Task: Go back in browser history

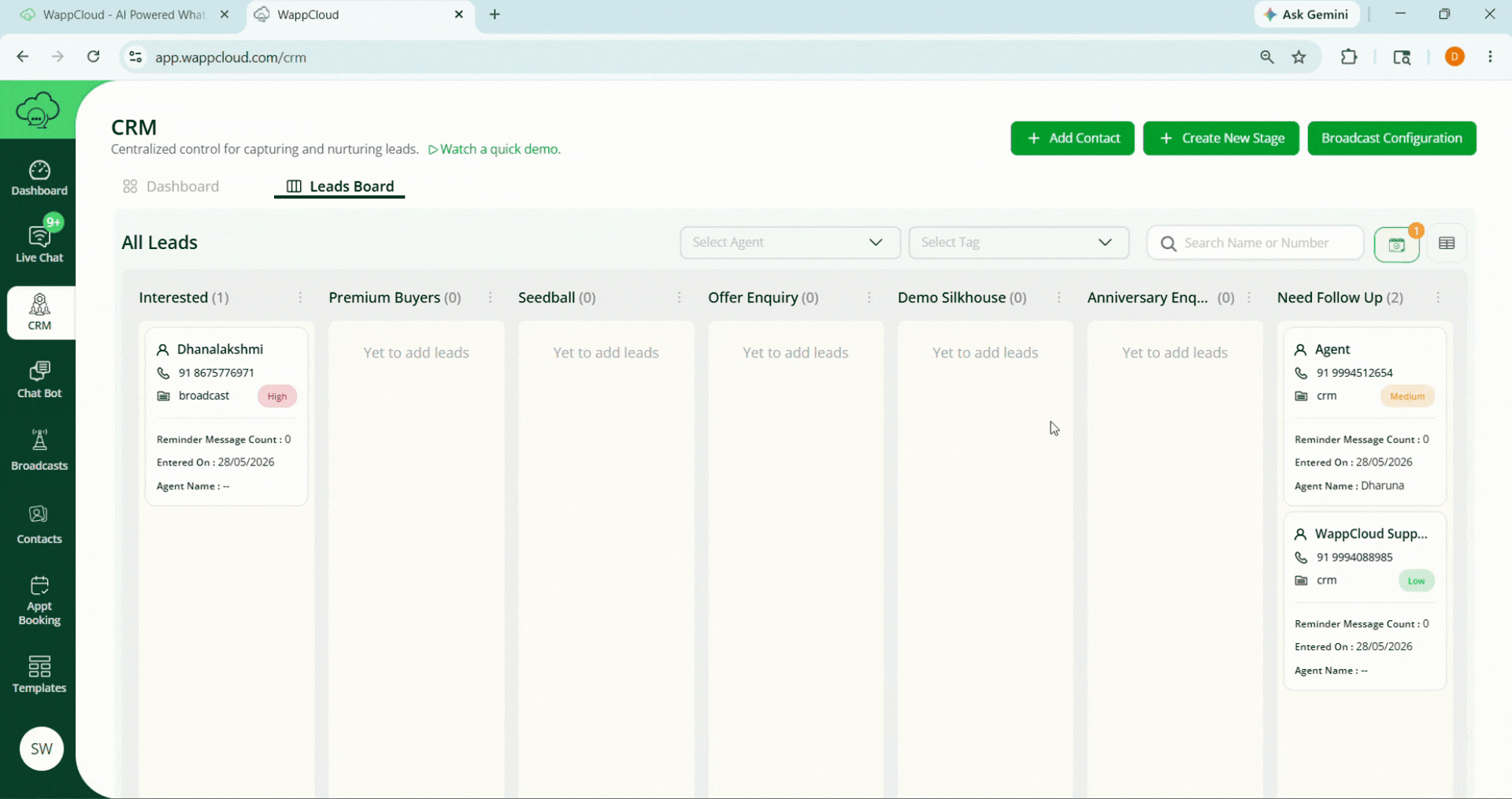Action: click(x=23, y=57)
